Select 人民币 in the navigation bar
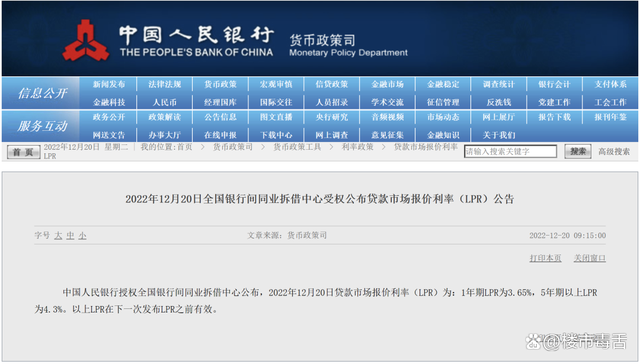The image size is (640, 364). coord(164,102)
